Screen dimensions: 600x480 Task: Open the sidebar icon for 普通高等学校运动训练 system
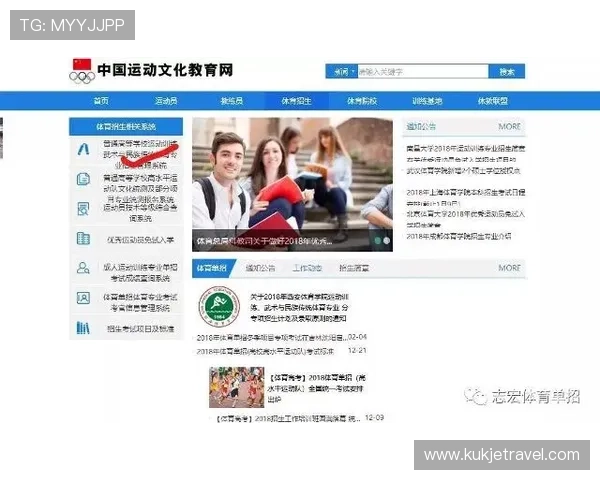(83, 149)
